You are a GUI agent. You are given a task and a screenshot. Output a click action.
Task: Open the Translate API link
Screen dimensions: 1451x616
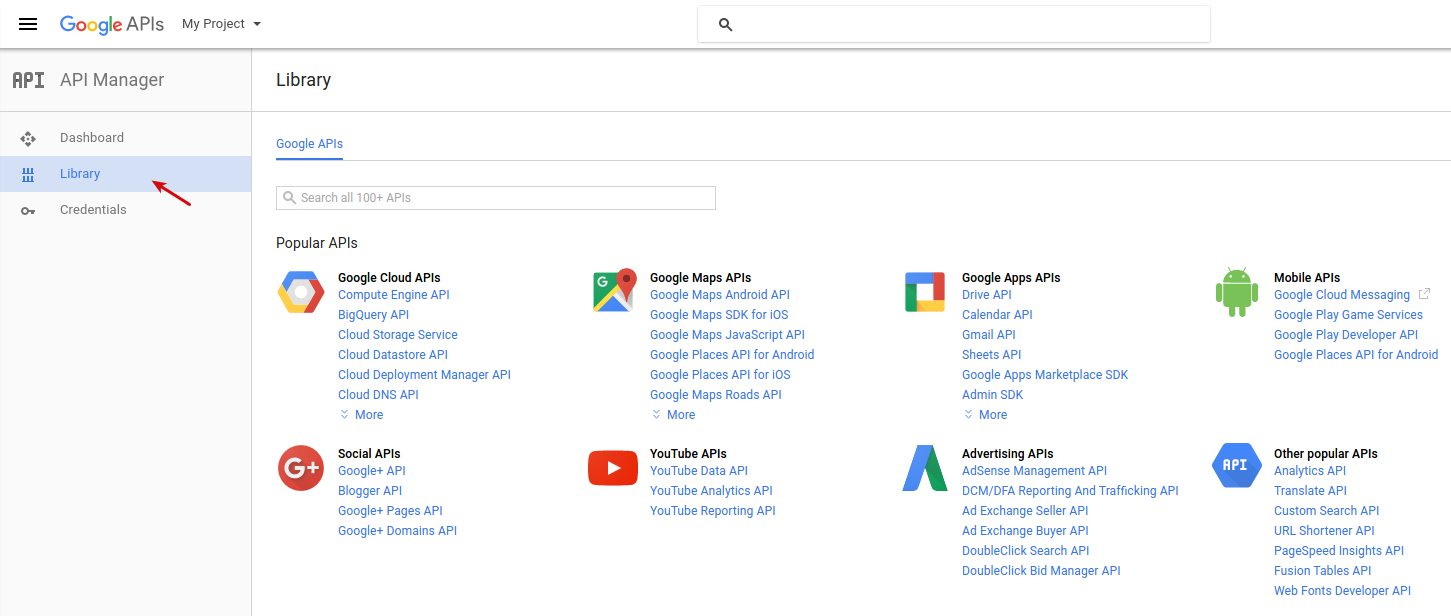1310,491
